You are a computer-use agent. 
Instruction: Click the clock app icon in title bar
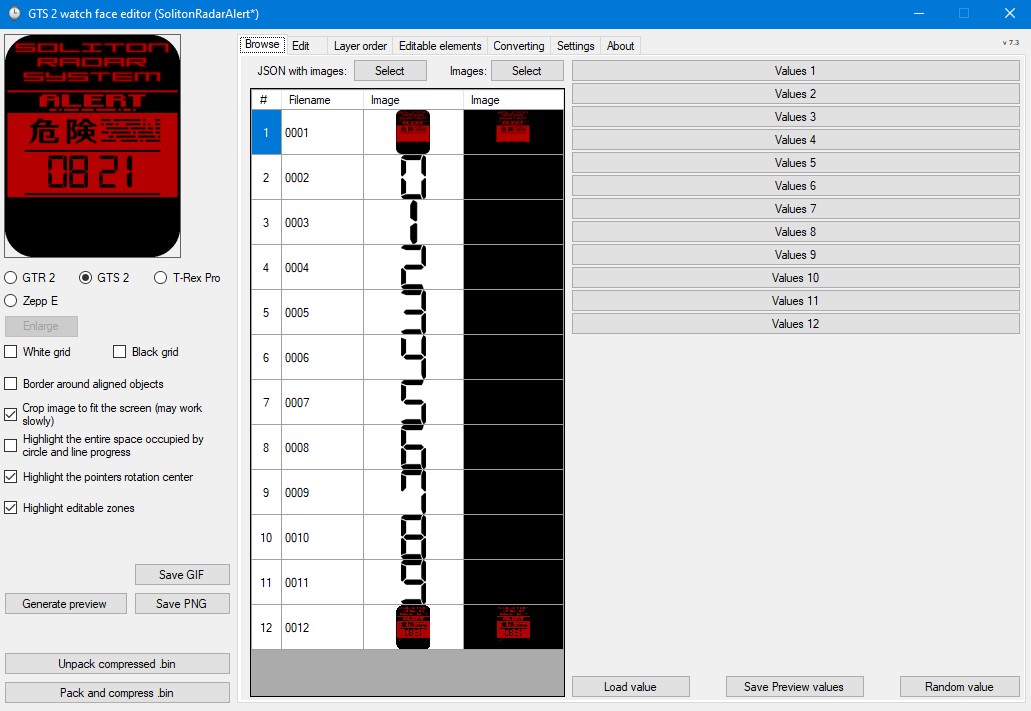(14, 13)
